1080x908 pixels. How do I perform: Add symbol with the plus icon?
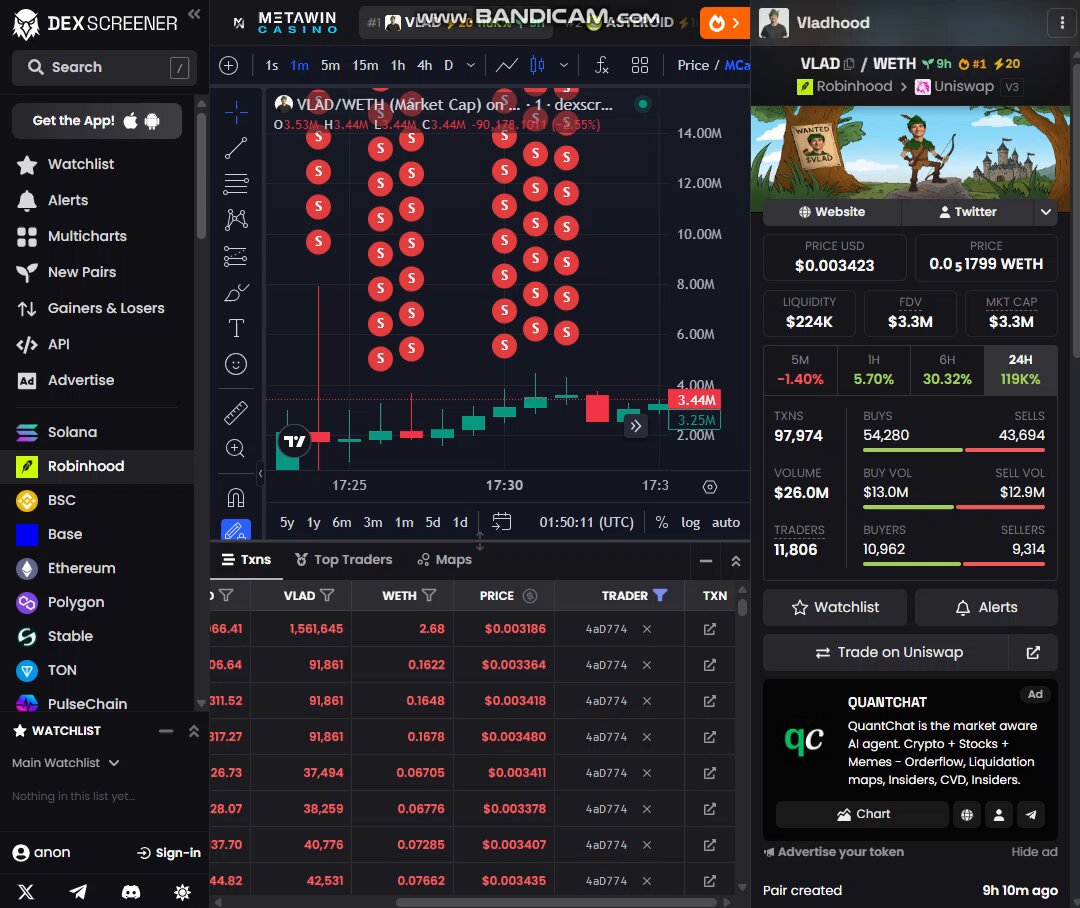click(x=229, y=65)
